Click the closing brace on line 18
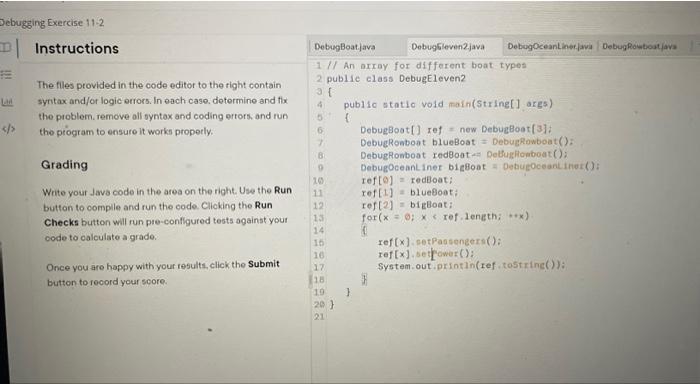The width and height of the screenshot is (700, 384). pos(364,280)
